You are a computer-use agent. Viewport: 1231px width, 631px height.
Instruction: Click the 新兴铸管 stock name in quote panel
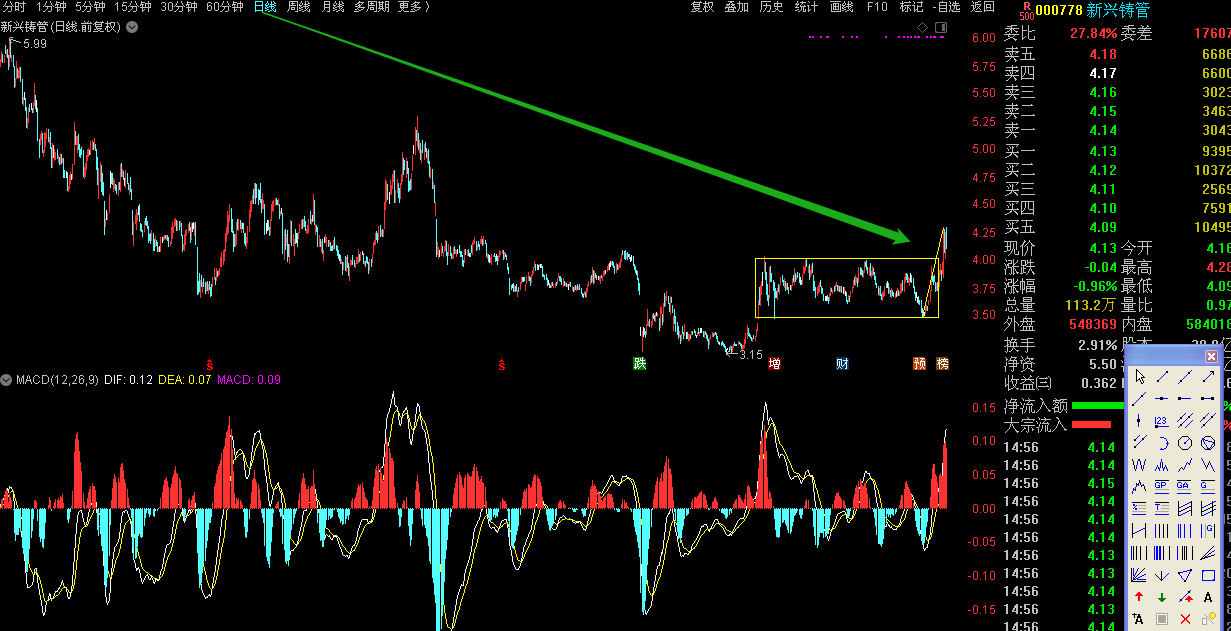point(1118,11)
